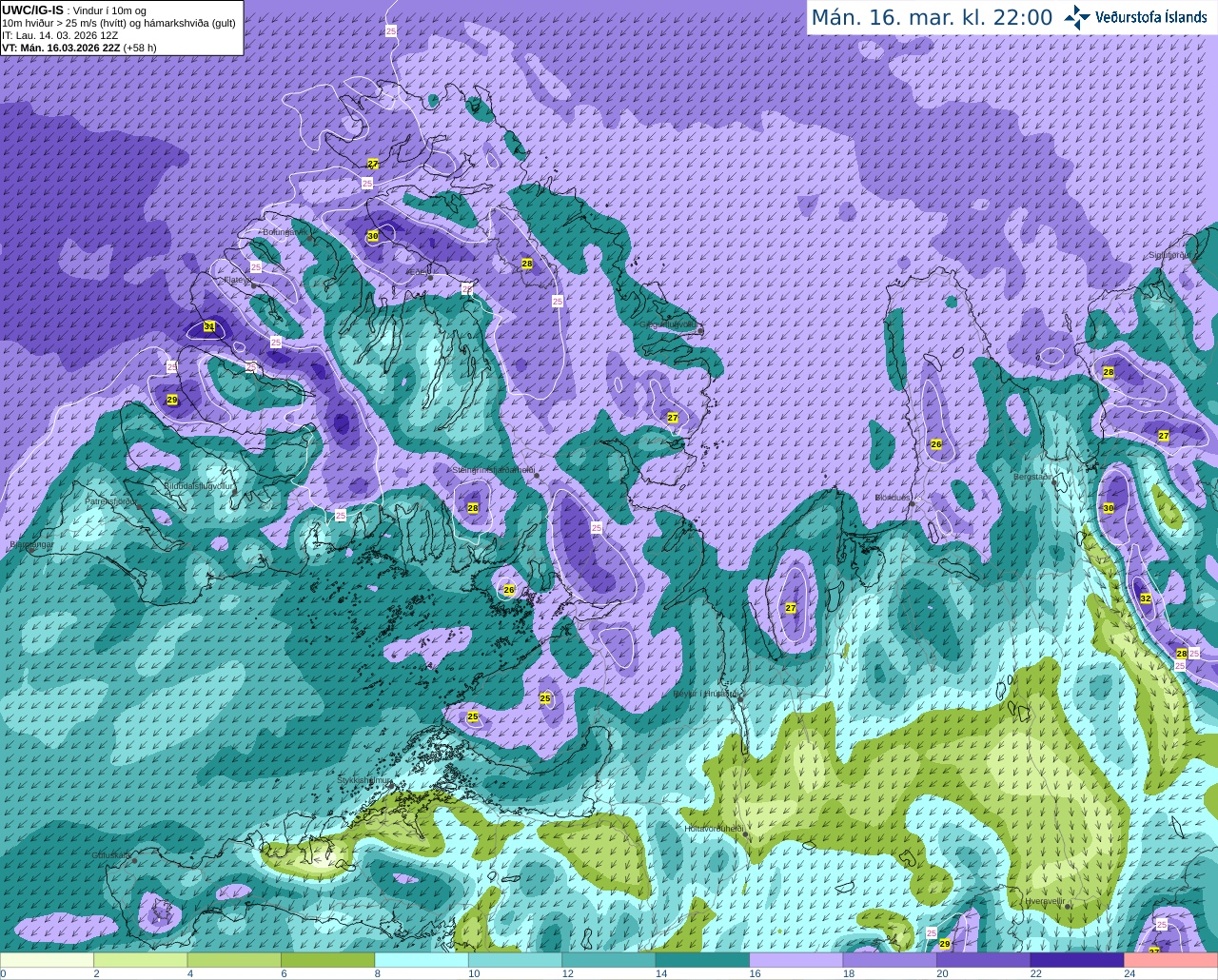This screenshot has height=980, width=1218.
Task: Click the Patreksfjörður station label
Action: click(x=112, y=500)
